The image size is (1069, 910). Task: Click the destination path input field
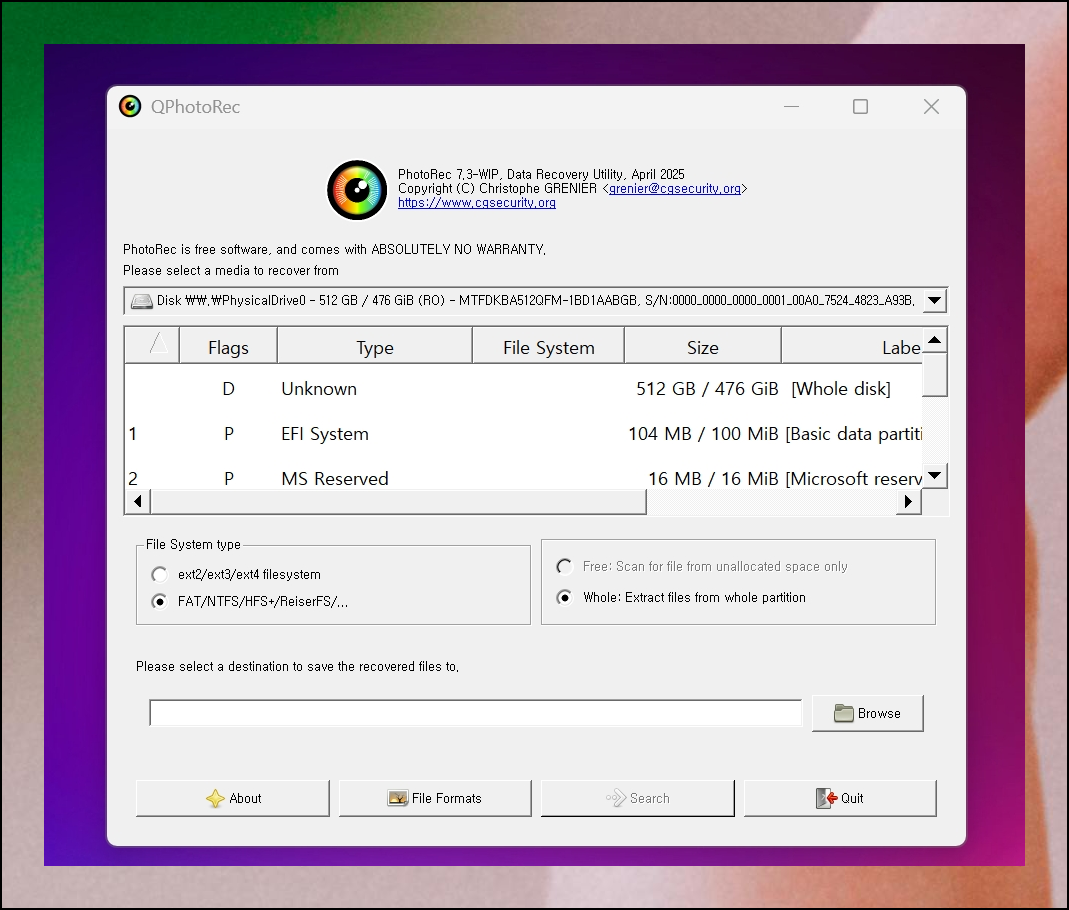[476, 713]
